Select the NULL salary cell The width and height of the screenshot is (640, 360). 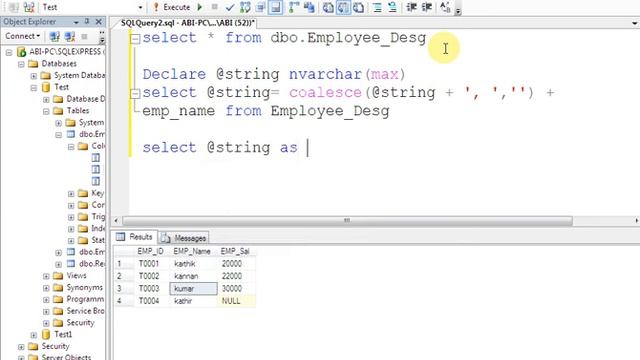(236, 301)
